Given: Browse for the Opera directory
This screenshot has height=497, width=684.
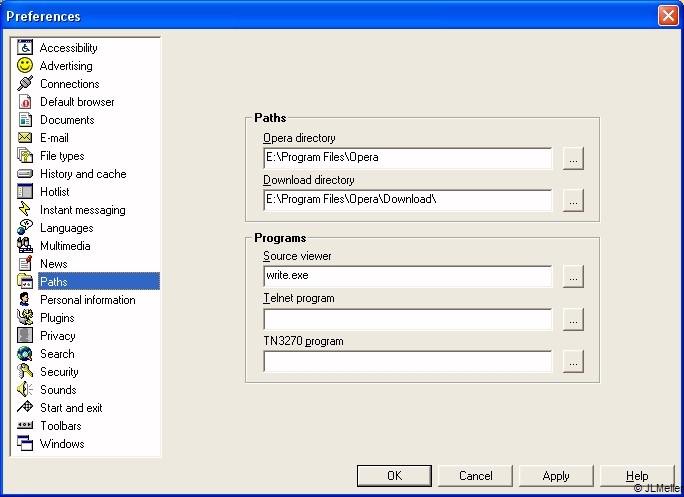Looking at the screenshot, I should click(x=573, y=158).
